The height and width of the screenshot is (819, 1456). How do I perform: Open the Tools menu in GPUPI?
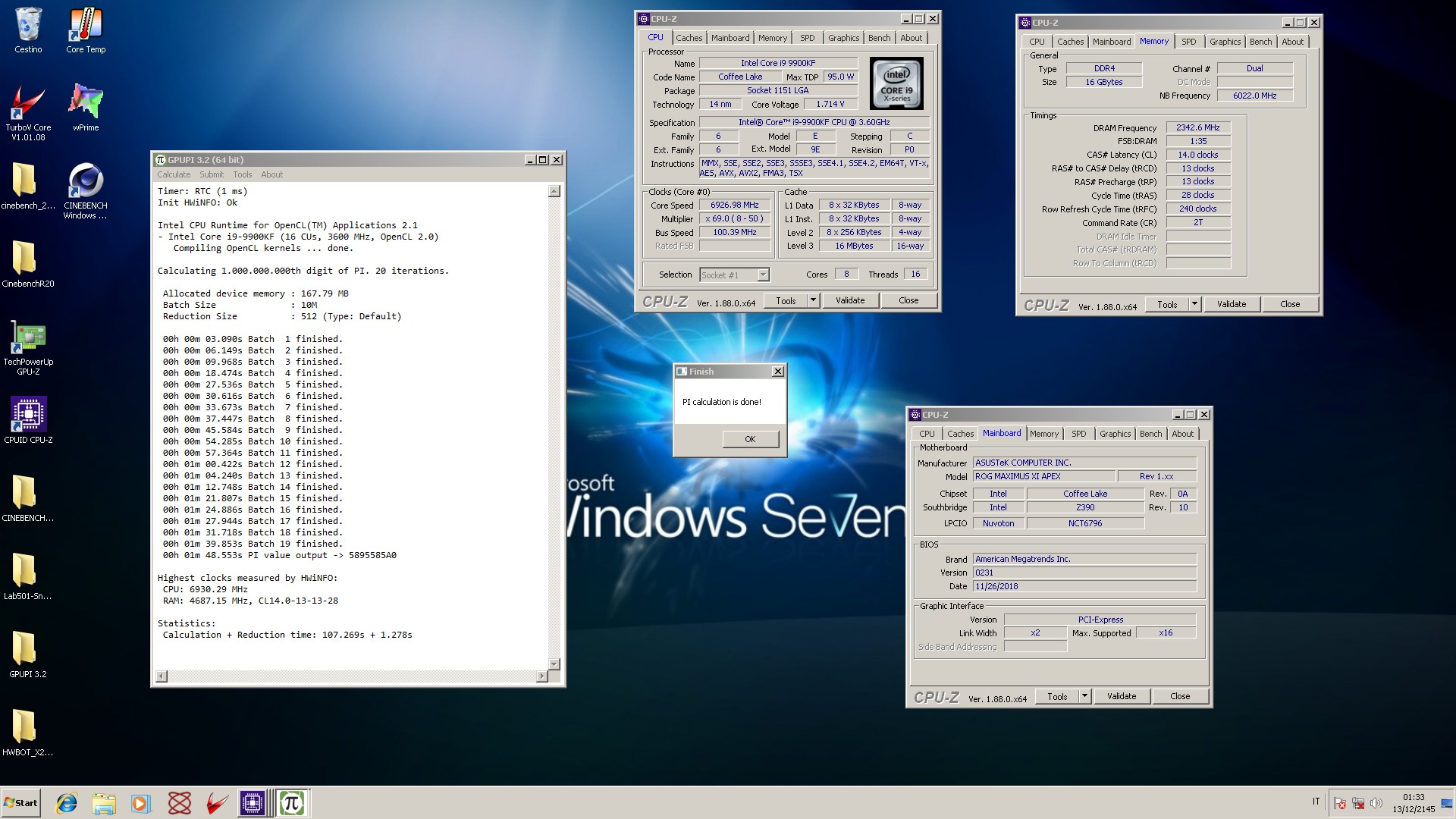pyautogui.click(x=243, y=174)
